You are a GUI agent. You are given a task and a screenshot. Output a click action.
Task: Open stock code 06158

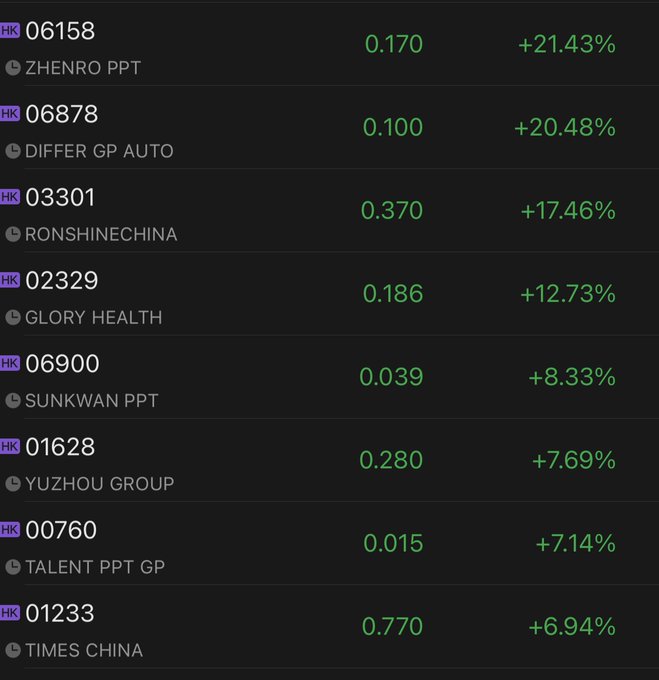(x=61, y=31)
